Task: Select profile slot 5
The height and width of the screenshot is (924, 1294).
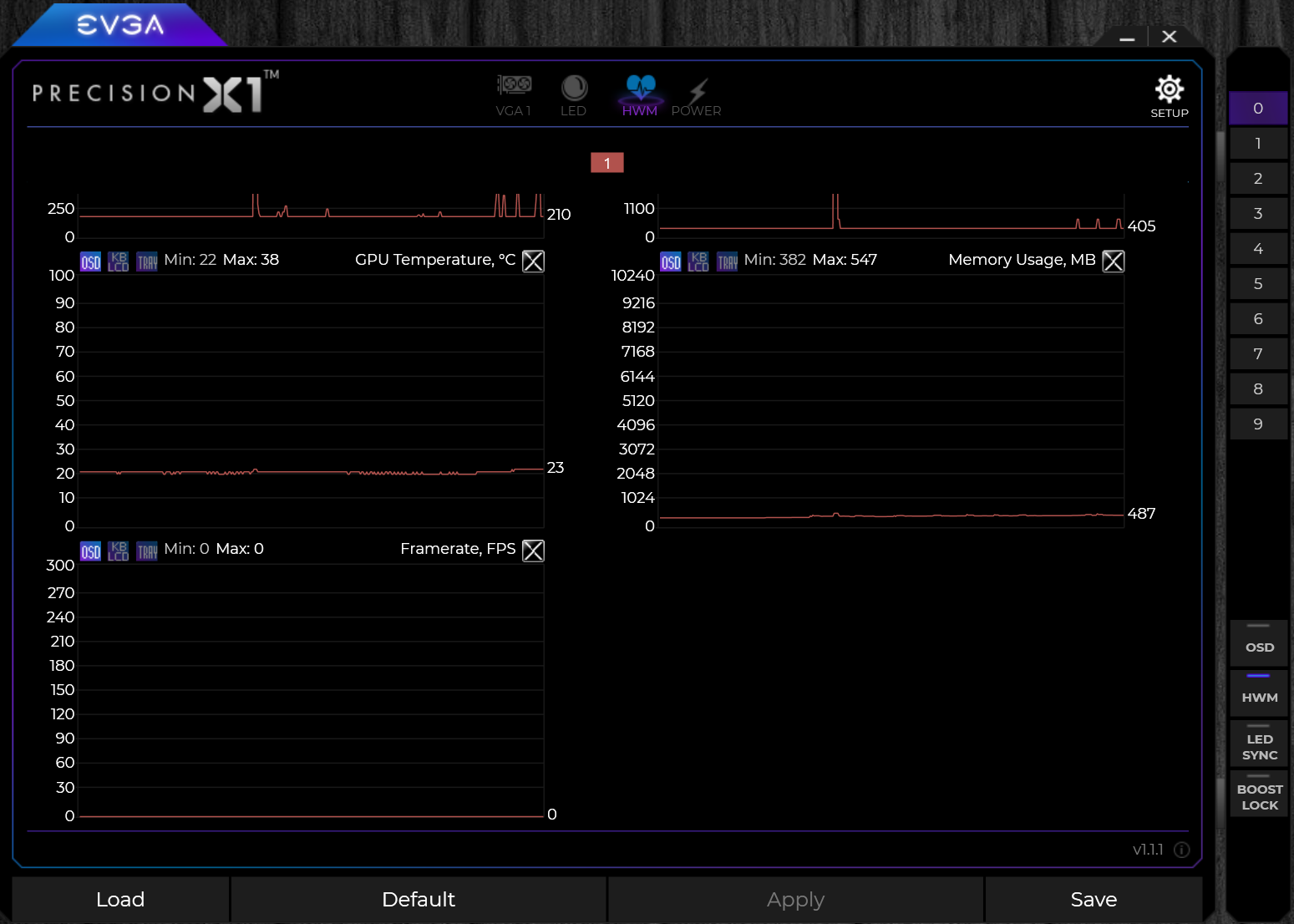Action: point(1258,284)
